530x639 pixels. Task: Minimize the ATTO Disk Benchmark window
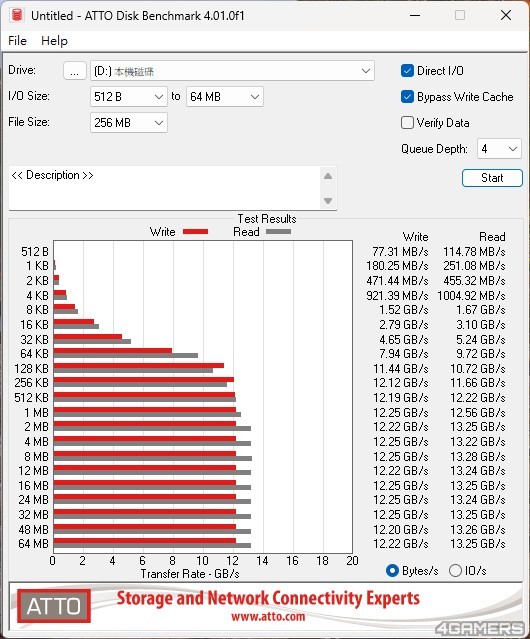(x=415, y=15)
